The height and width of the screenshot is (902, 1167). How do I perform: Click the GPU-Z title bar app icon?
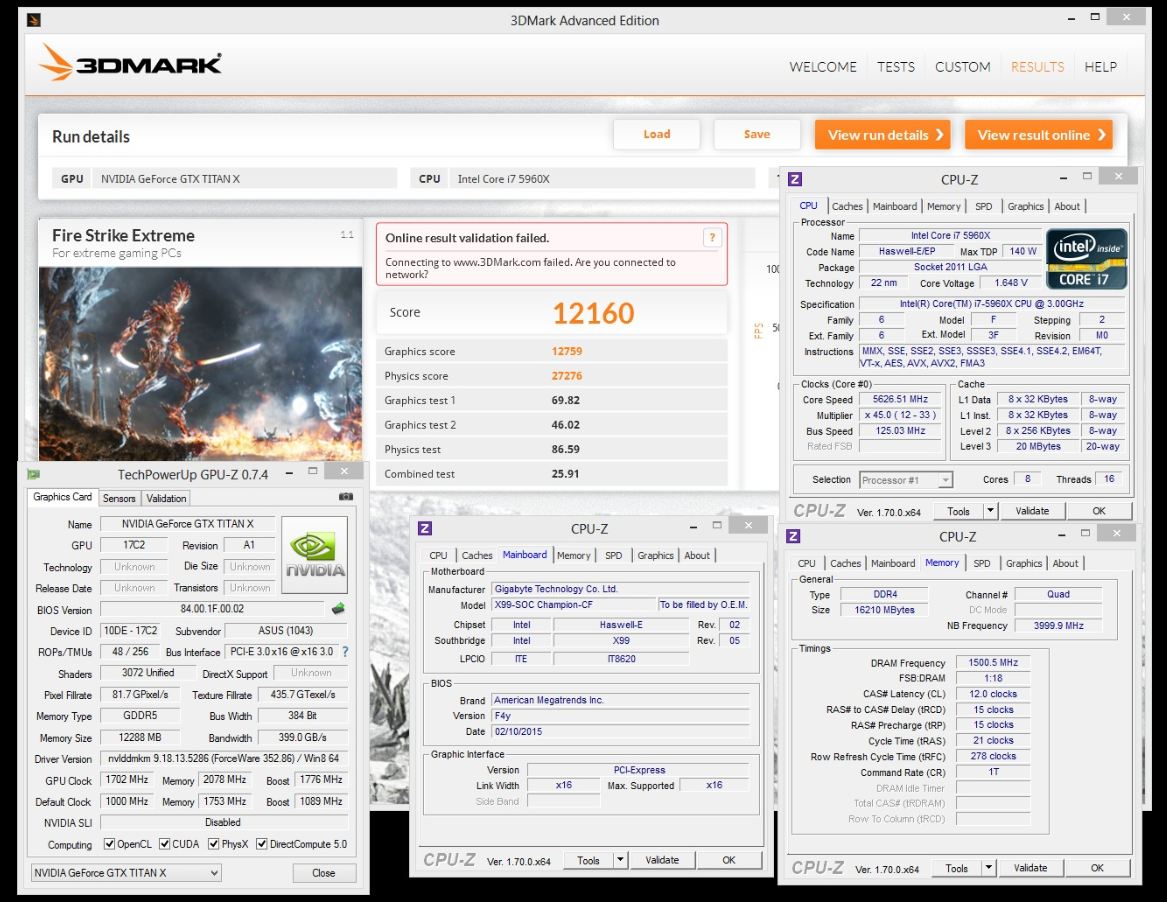coord(33,474)
